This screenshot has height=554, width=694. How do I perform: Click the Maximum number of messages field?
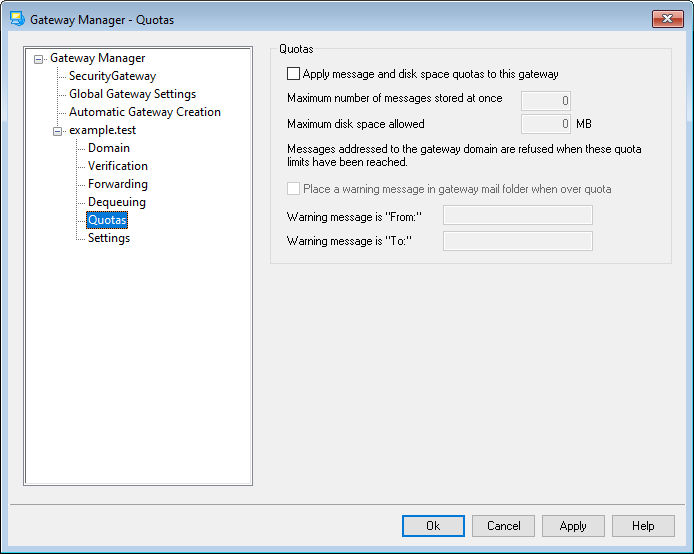coord(546,100)
